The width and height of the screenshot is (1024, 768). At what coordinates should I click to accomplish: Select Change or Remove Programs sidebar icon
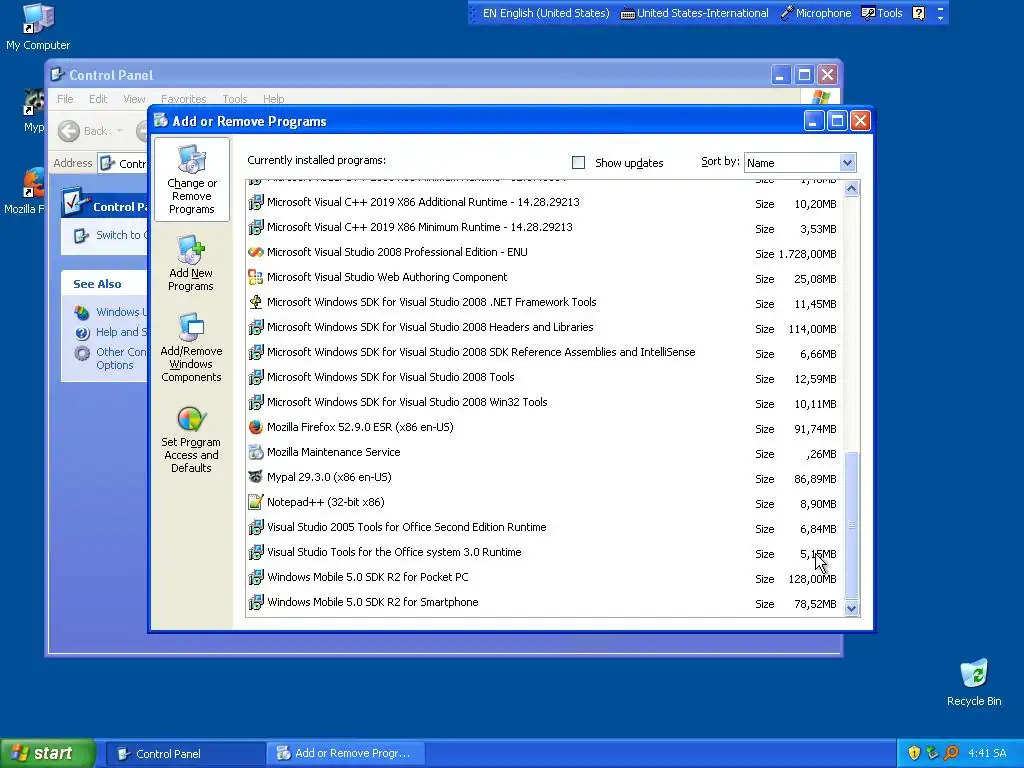coord(191,180)
